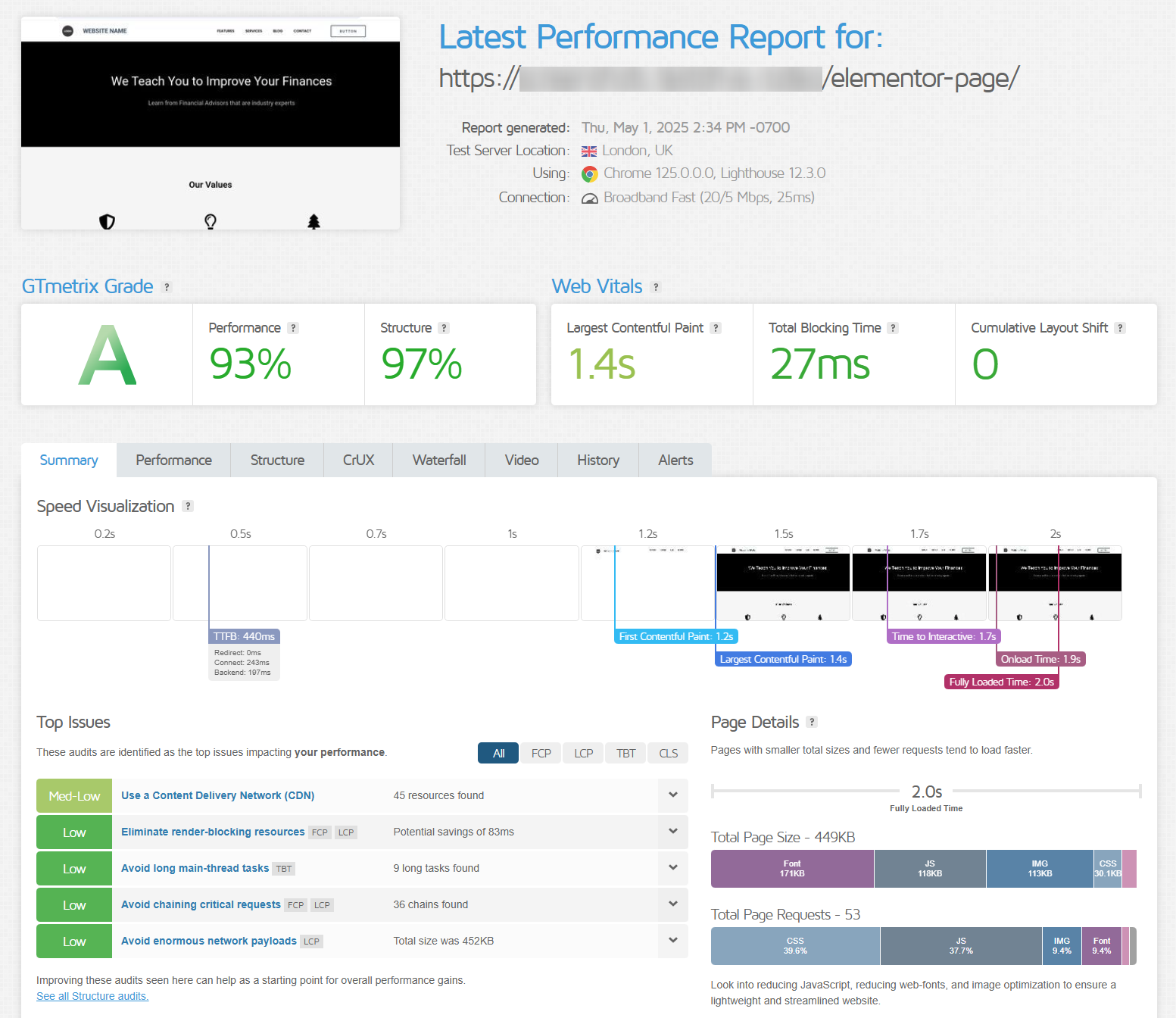Click the website screenshot thumbnail

211,123
